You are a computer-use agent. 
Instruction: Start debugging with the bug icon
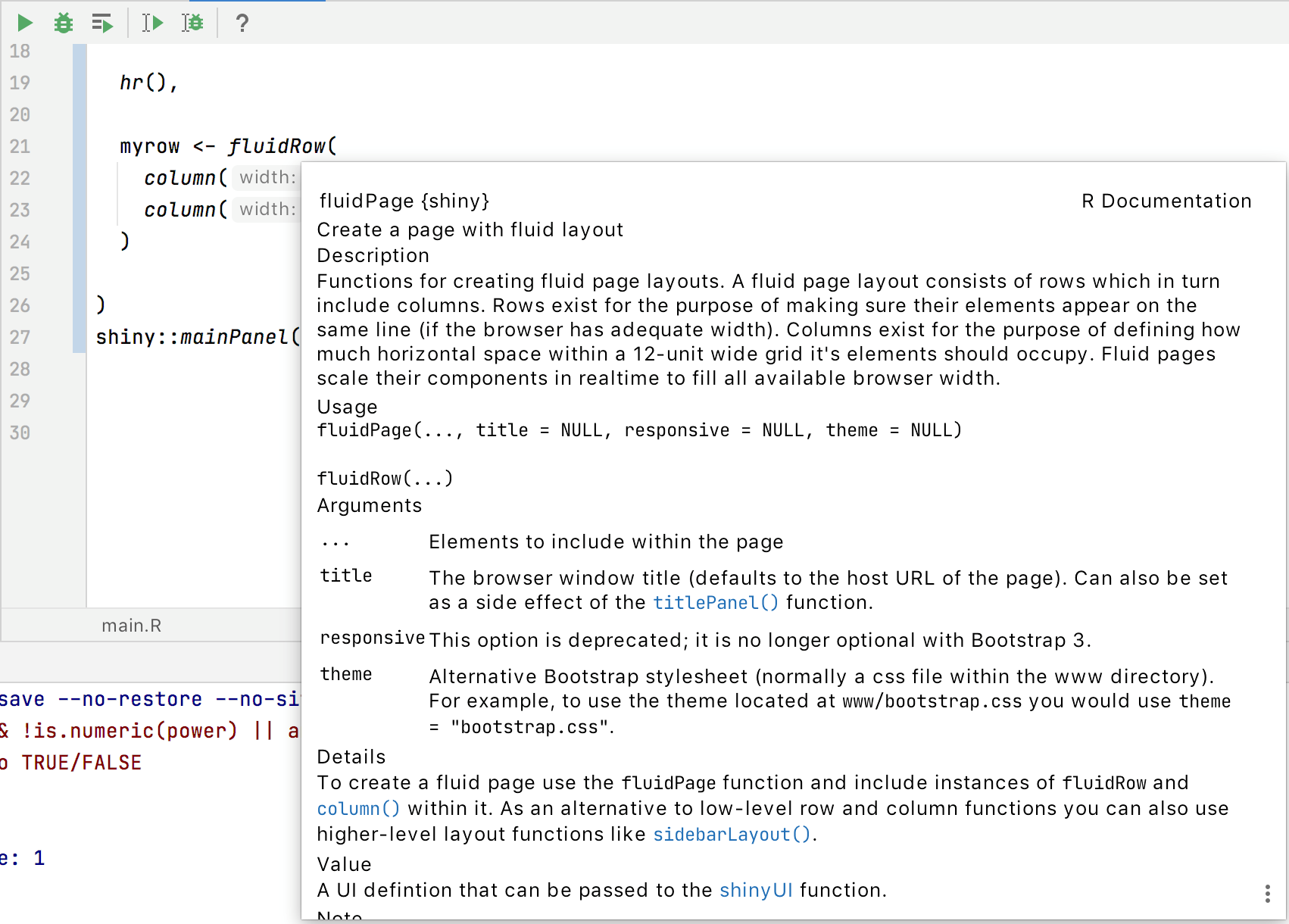pyautogui.click(x=63, y=23)
